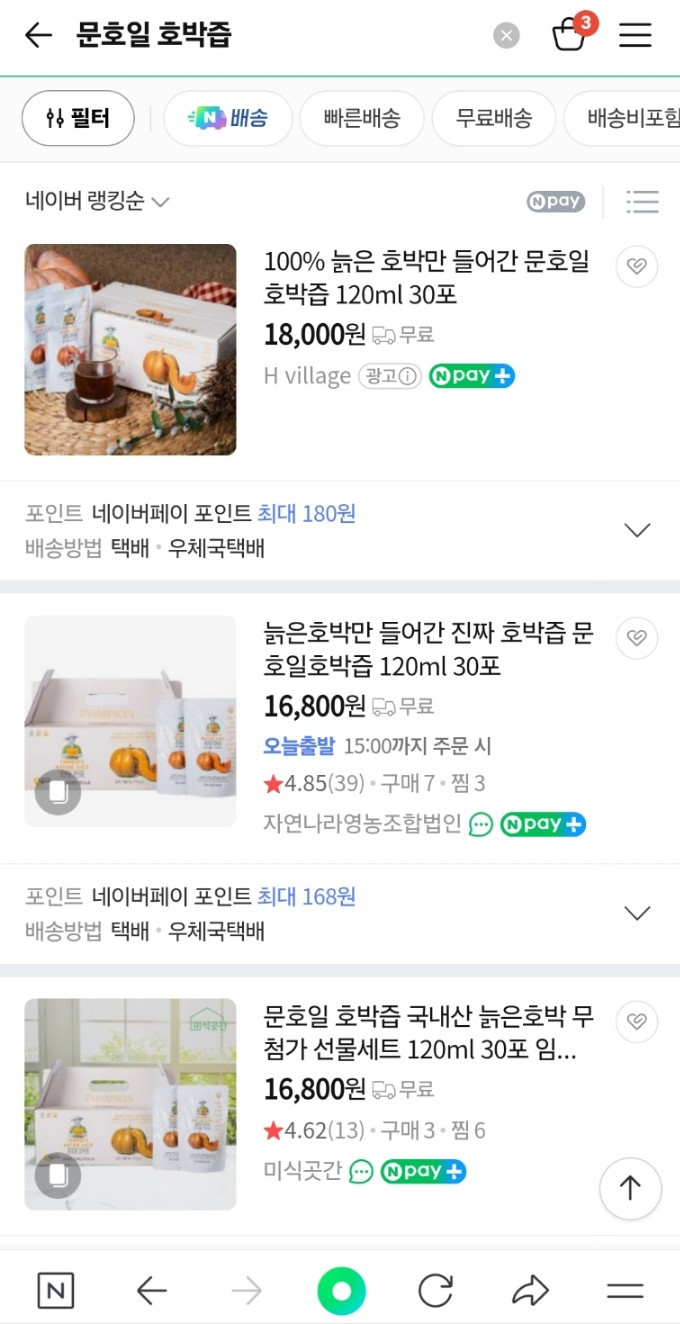Expand shipping details under the 16,800원 product
680x1324 pixels.
637,912
